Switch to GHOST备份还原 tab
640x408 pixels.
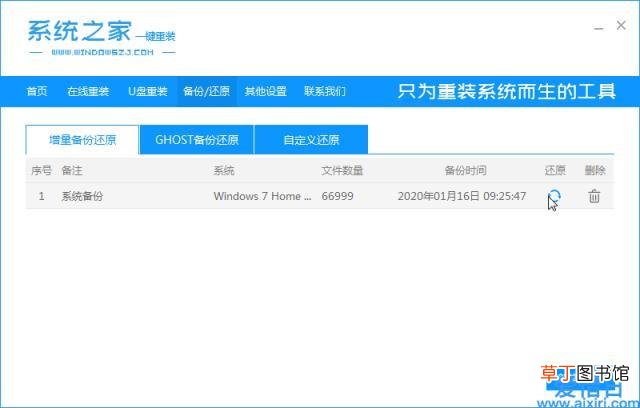(x=196, y=140)
